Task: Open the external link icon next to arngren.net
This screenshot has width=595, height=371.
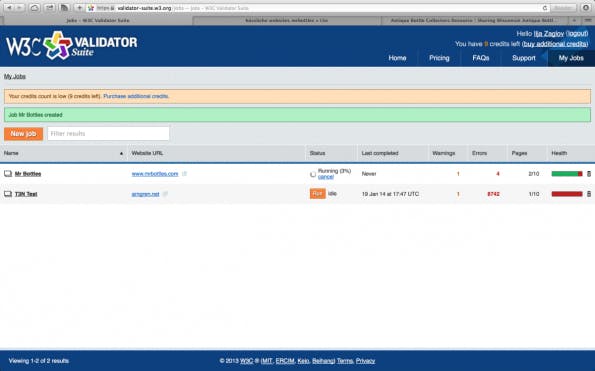Action: pos(165,194)
